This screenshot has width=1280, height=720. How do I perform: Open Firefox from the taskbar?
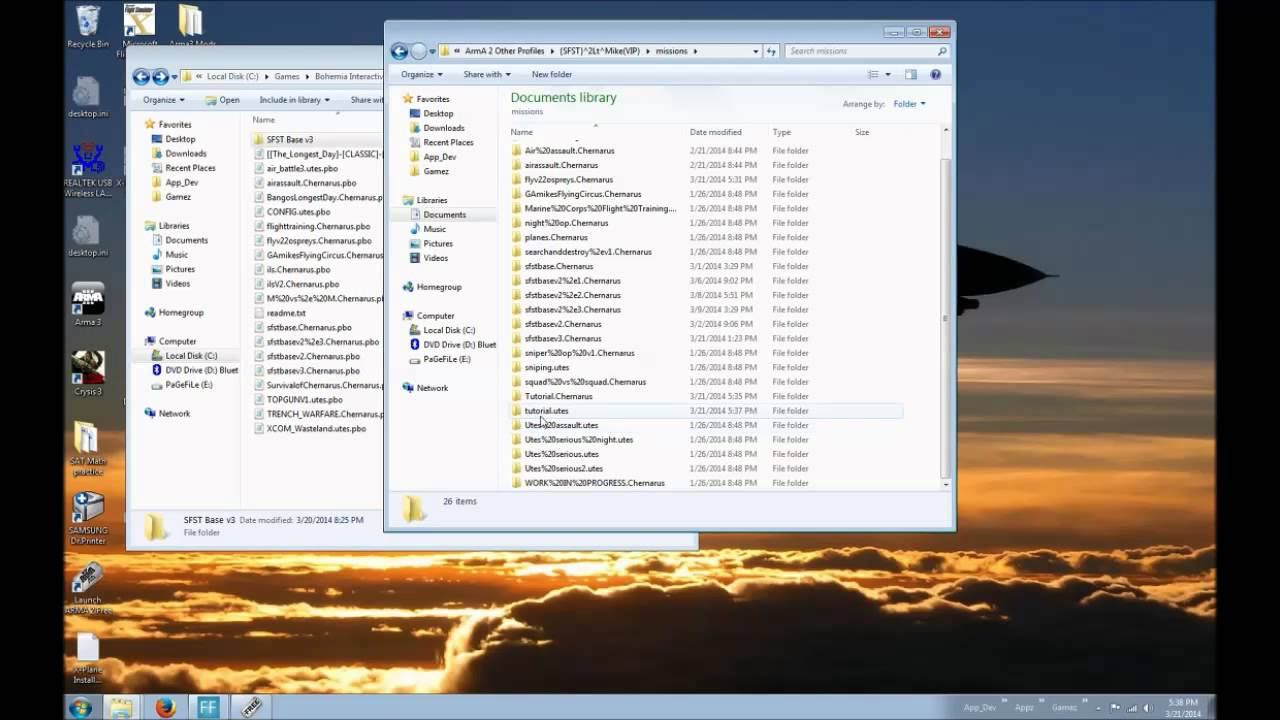click(x=165, y=708)
